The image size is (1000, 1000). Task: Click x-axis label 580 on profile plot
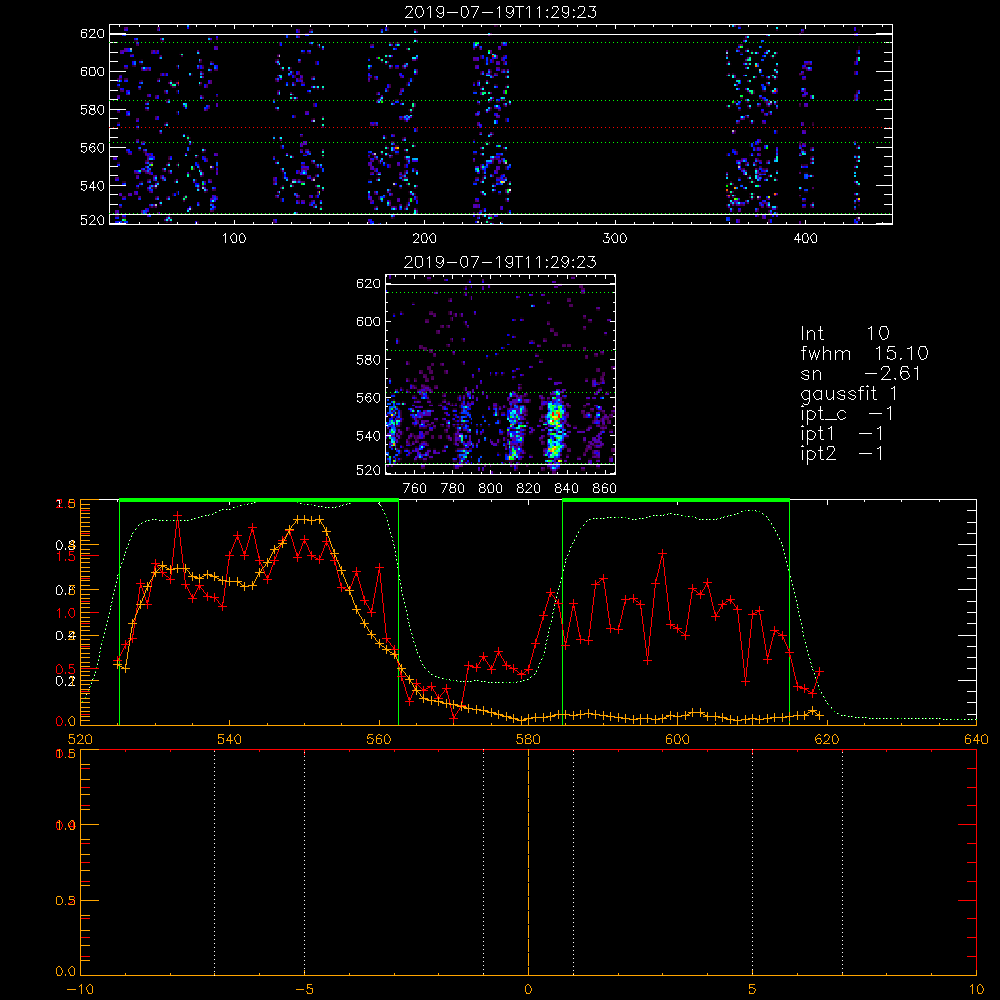528,739
